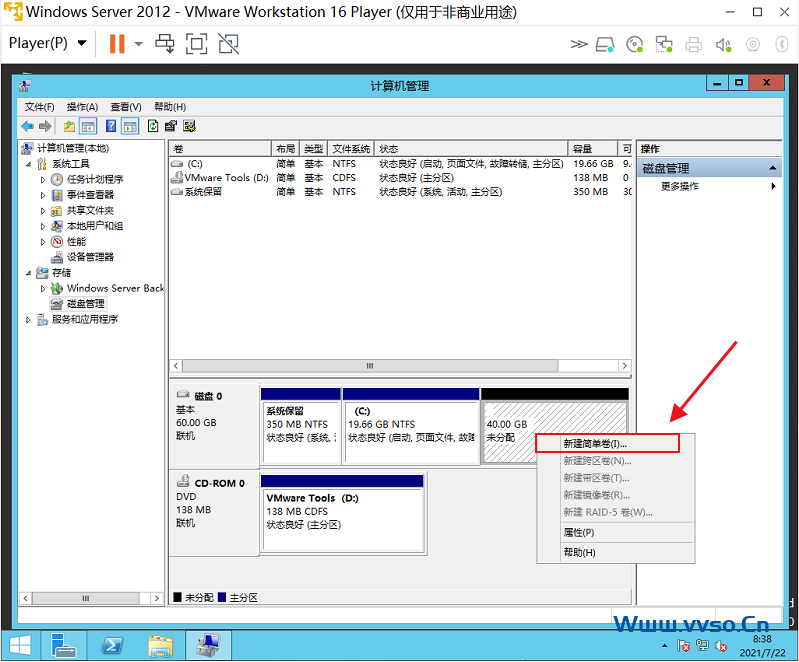Select Windows Server Backup tree item
Image resolution: width=799 pixels, height=662 pixels.
tap(115, 288)
